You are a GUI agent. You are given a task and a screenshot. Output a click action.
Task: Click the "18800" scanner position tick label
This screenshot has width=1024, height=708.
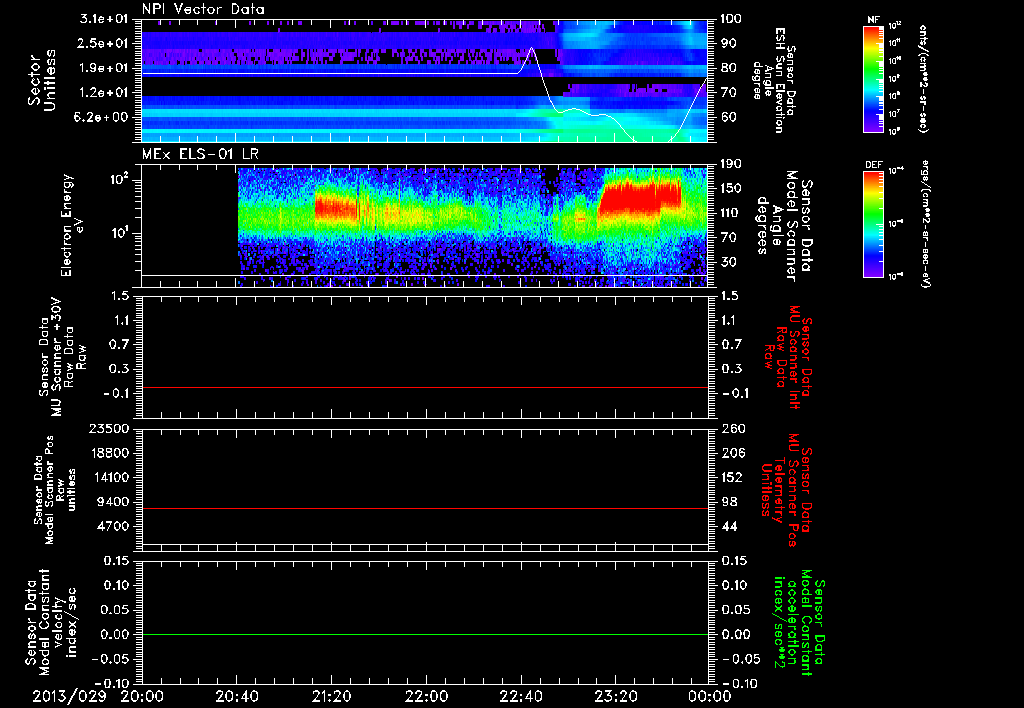pos(109,453)
